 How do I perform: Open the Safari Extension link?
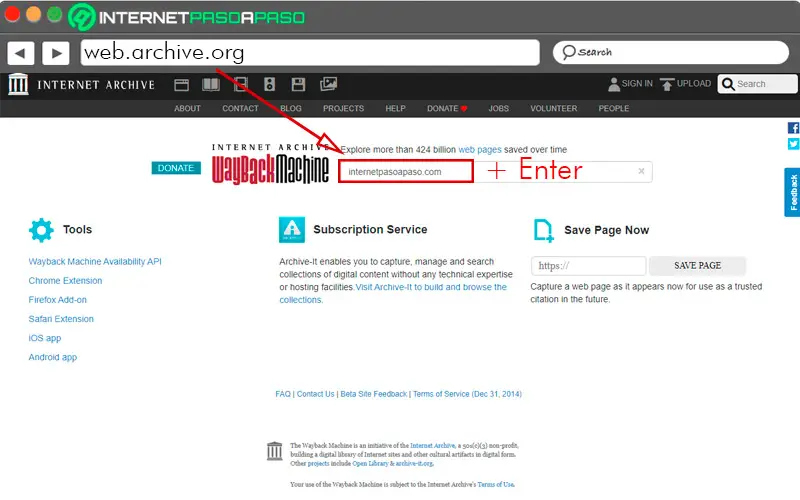tap(61, 319)
